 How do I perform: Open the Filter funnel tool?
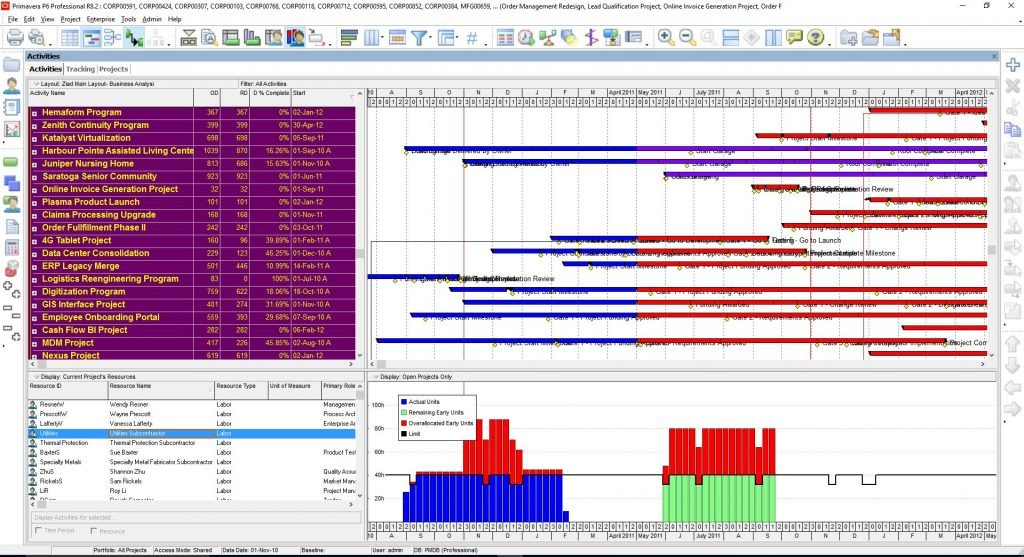[x=419, y=38]
